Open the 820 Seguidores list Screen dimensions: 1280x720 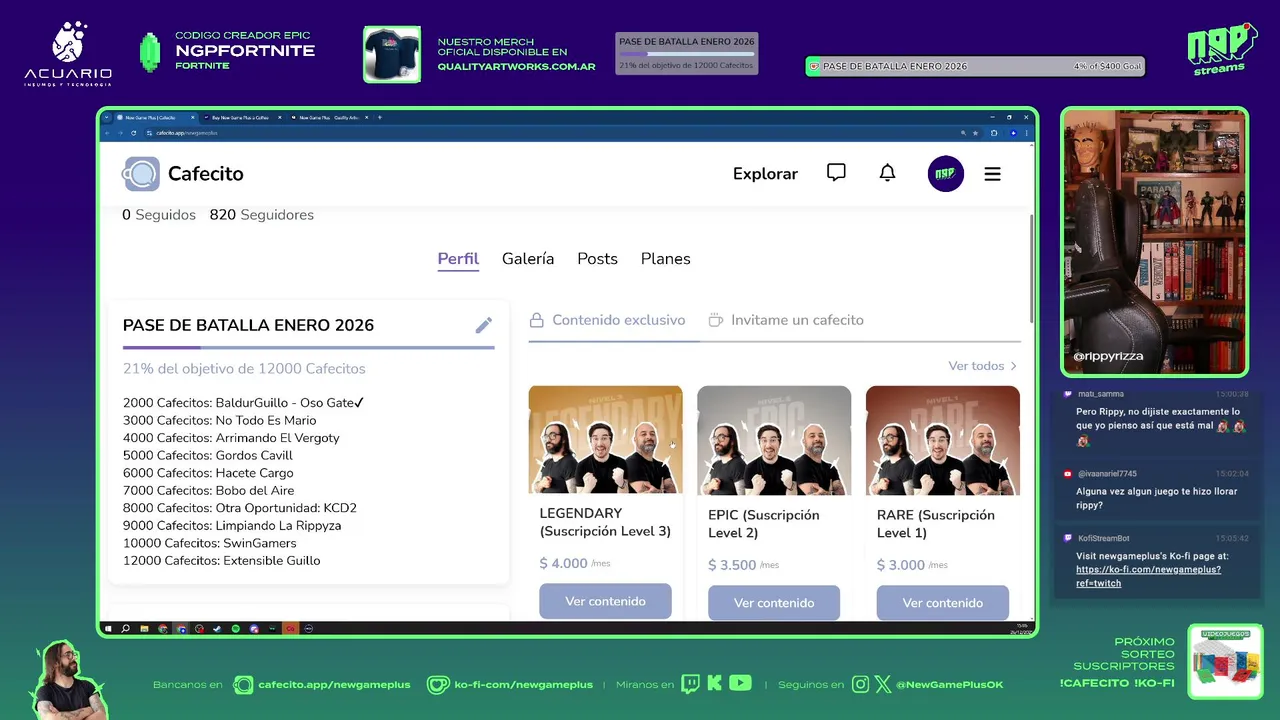tap(262, 215)
